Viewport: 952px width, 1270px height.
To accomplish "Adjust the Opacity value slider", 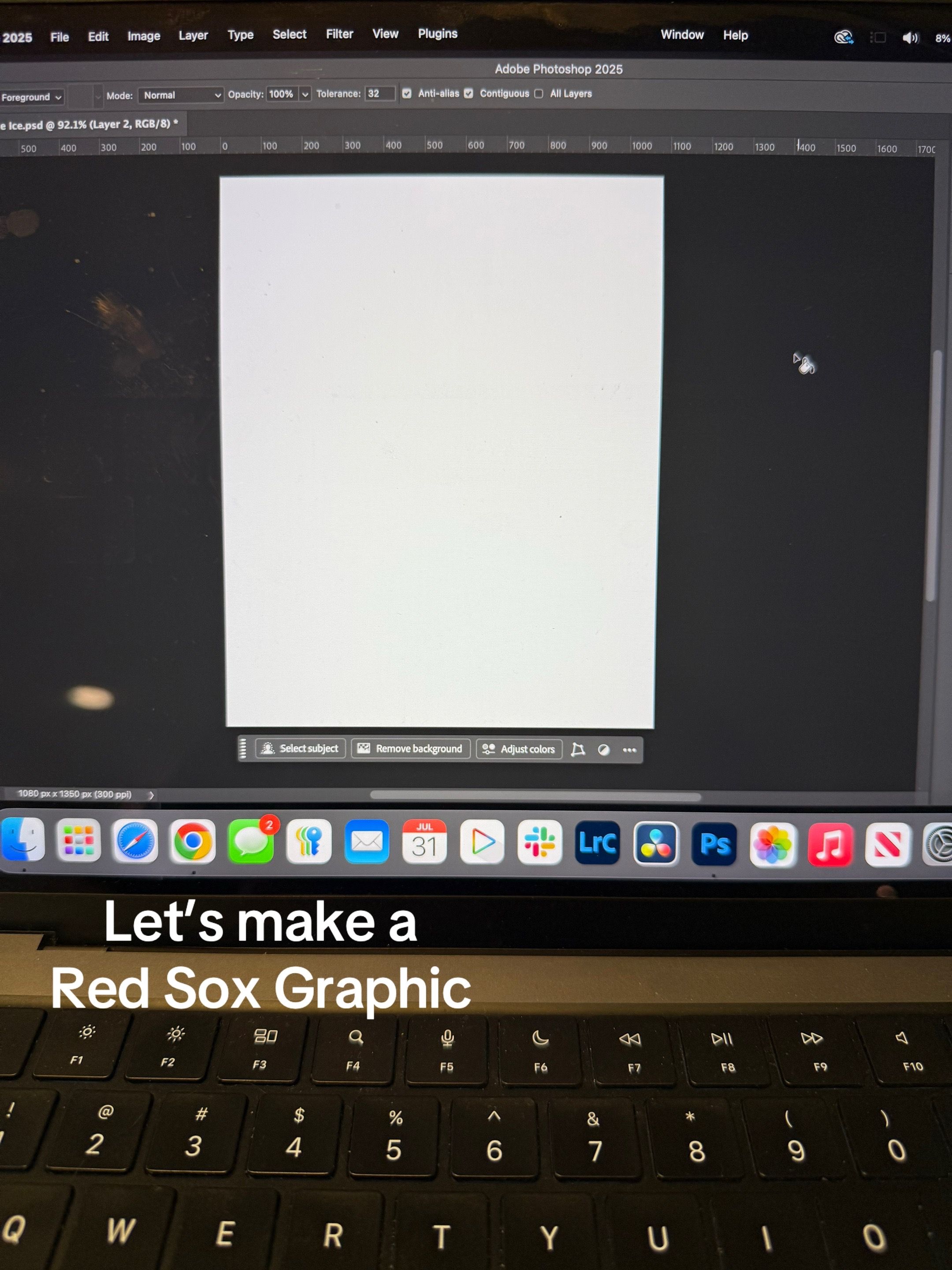I will click(x=283, y=94).
